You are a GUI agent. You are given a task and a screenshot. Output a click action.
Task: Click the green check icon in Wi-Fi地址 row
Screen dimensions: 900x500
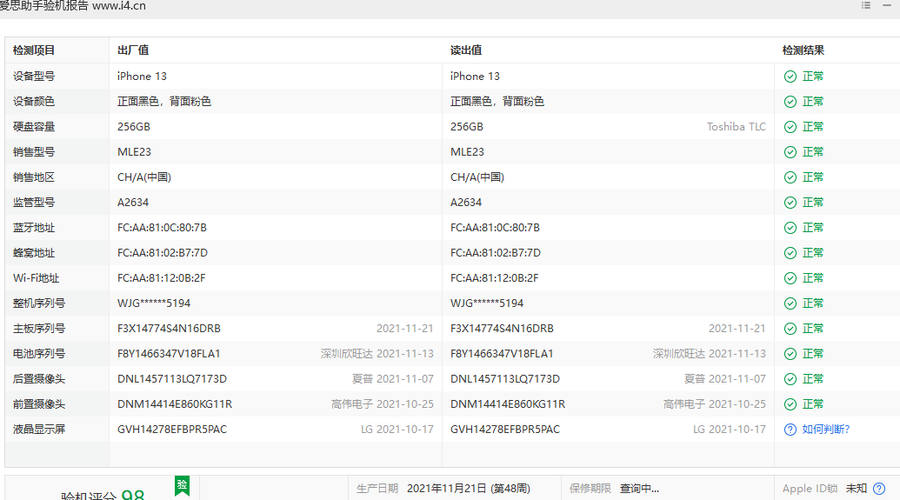[790, 278]
